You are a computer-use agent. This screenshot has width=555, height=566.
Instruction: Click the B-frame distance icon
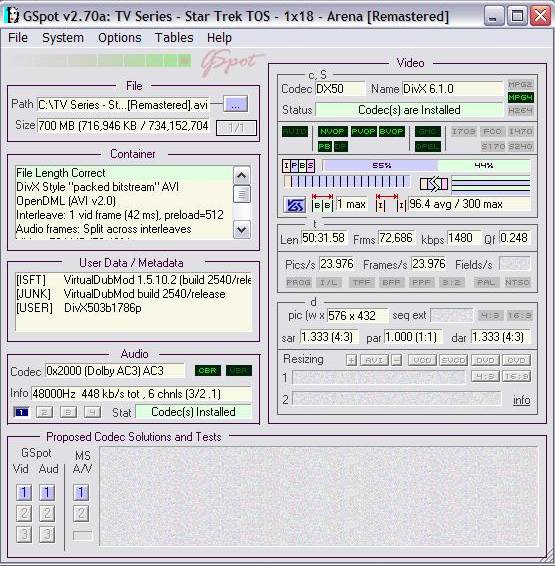(322, 203)
